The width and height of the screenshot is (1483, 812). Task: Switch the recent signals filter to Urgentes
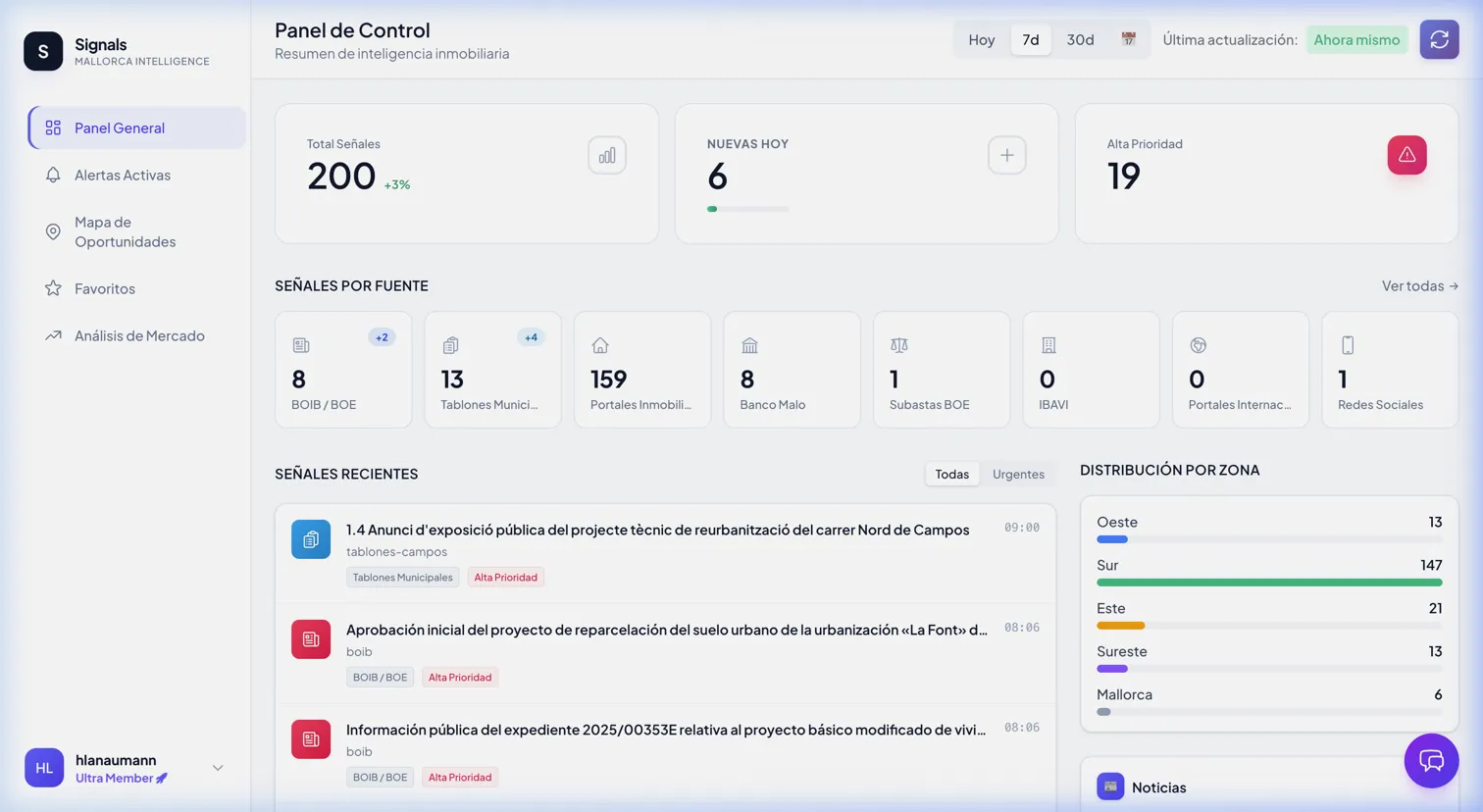(x=1018, y=474)
